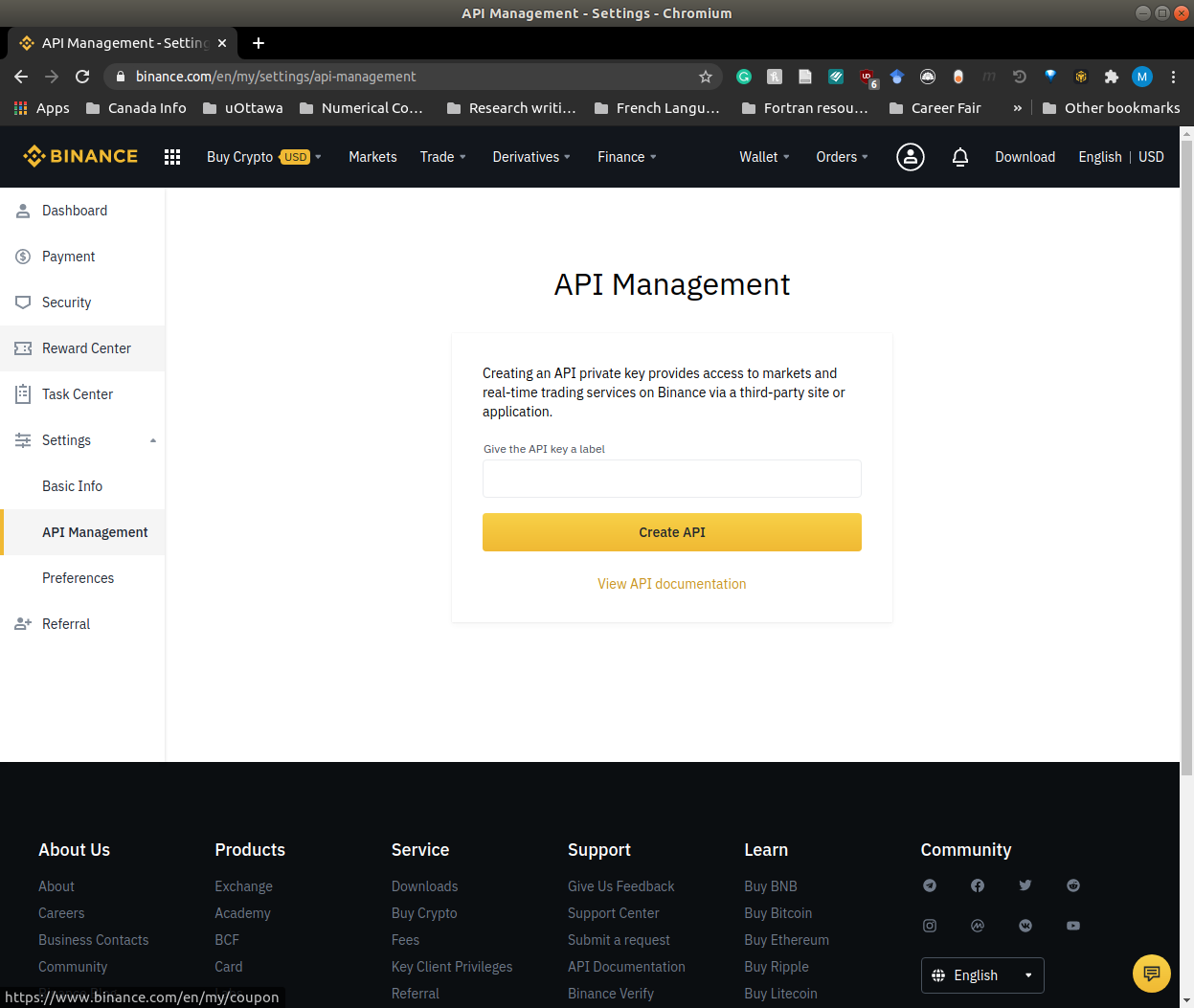
Task: Click the CoinMarketCap community icon
Action: [x=978, y=926]
